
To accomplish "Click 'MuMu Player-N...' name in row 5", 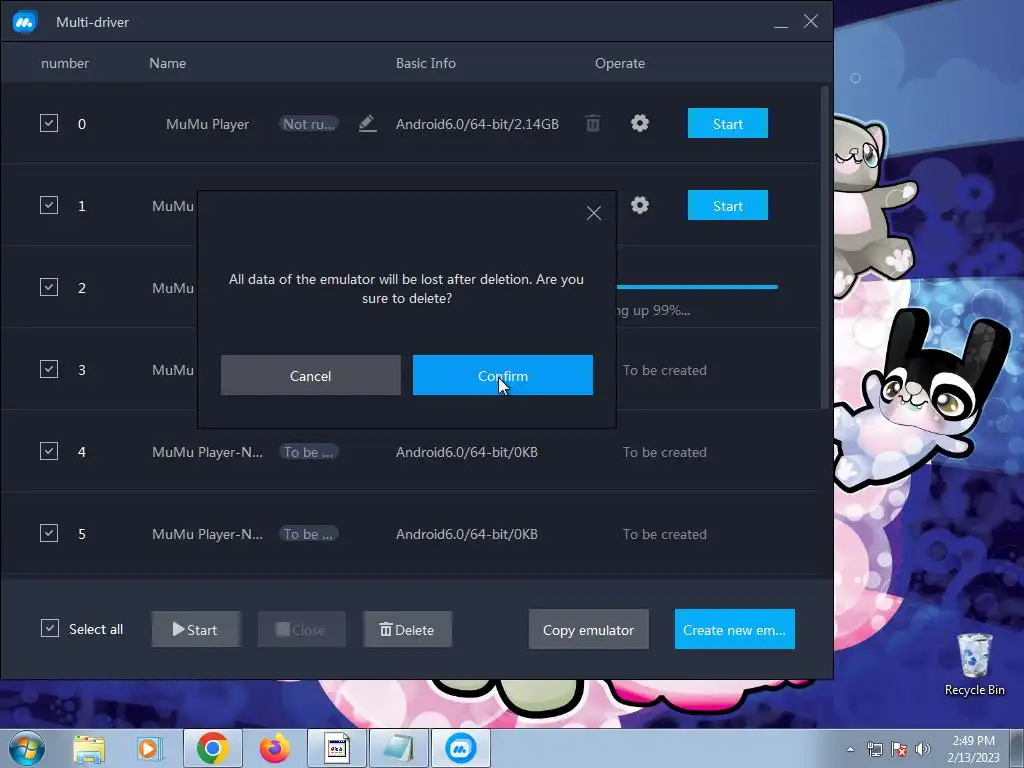I will click(208, 534).
